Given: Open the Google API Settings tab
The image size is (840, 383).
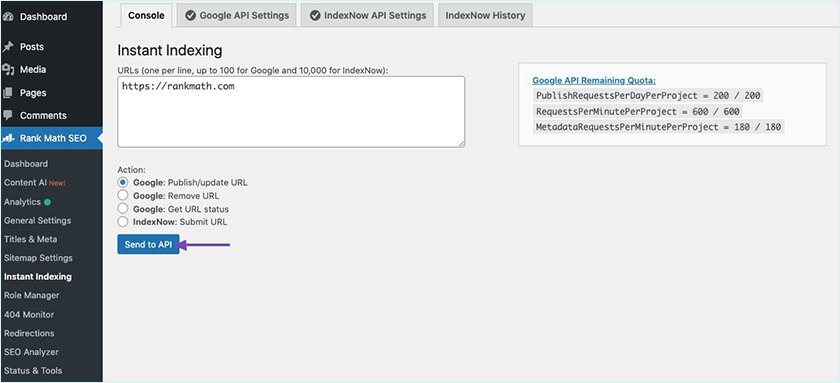Looking at the screenshot, I should (237, 15).
